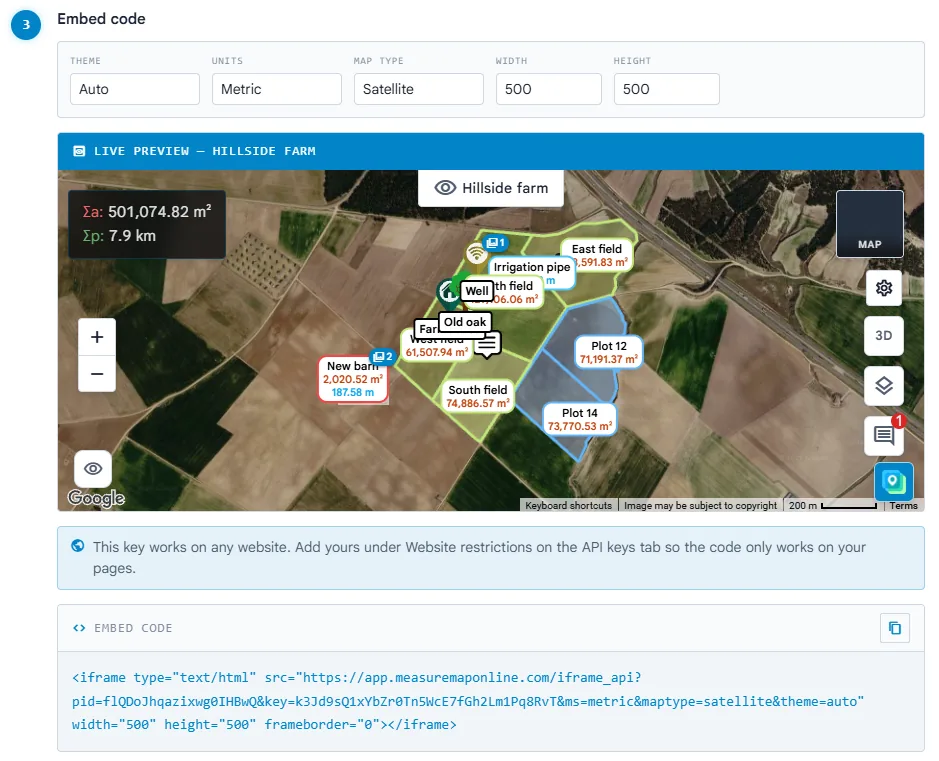Select the Plot 12 label
Viewport: 939px width, 761px height.
608,352
